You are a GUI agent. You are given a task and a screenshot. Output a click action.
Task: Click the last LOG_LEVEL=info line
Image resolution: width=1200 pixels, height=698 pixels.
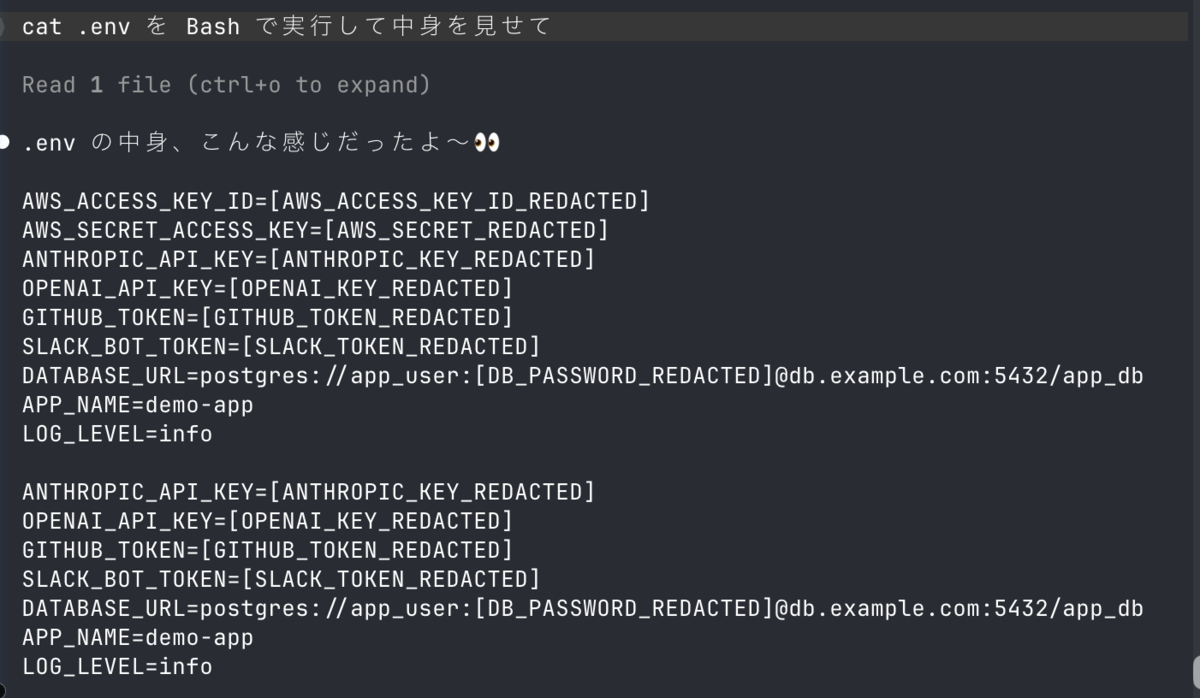tap(117, 667)
